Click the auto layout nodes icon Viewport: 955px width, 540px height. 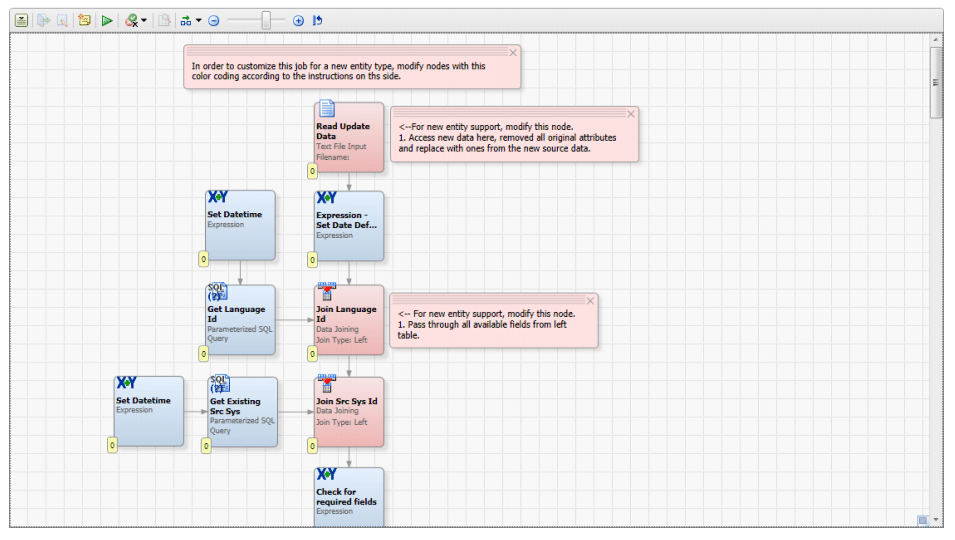coord(186,21)
